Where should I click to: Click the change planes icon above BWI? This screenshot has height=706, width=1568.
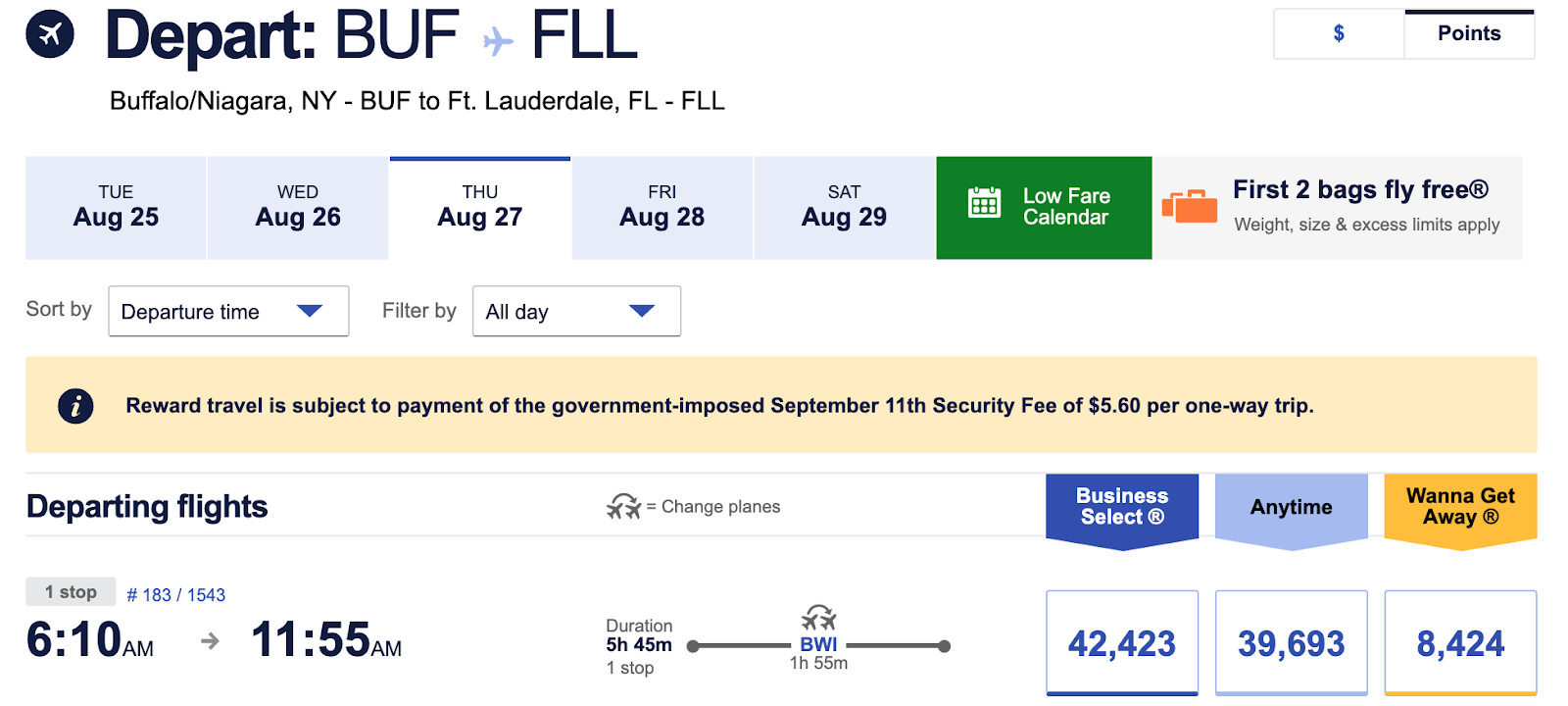tap(818, 619)
